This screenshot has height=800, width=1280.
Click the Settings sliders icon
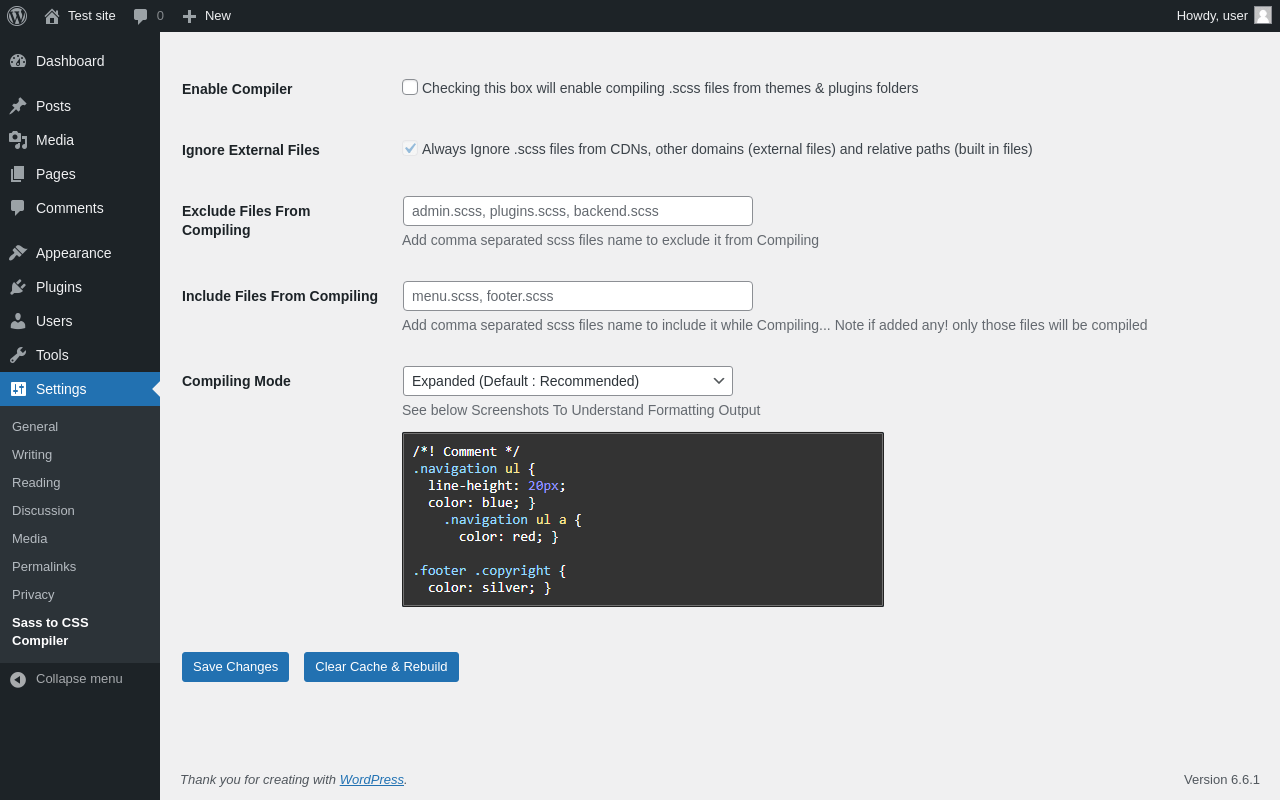tap(18, 389)
